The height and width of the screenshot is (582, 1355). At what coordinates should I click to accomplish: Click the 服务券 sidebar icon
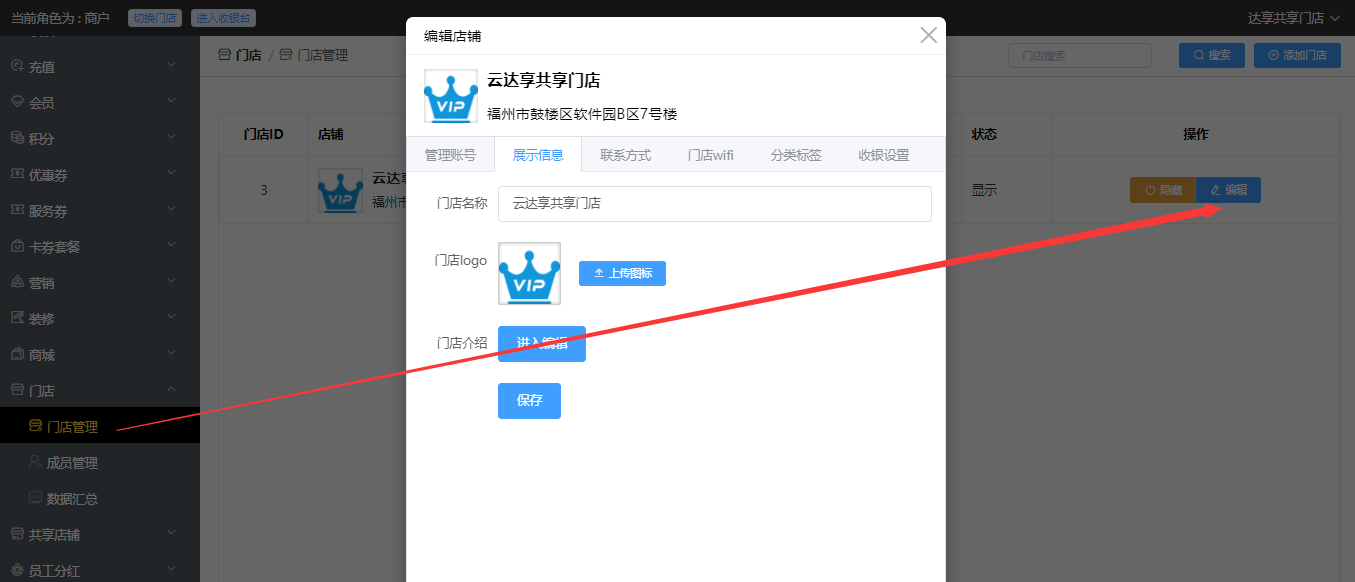16,210
